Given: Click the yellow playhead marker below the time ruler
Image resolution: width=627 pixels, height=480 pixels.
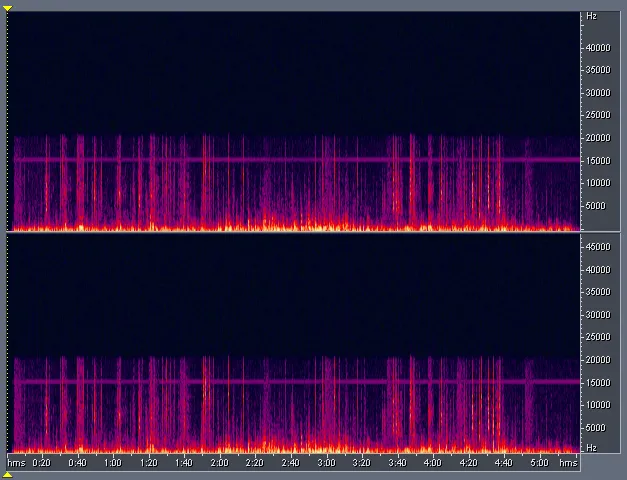Looking at the screenshot, I should click(x=7, y=475).
